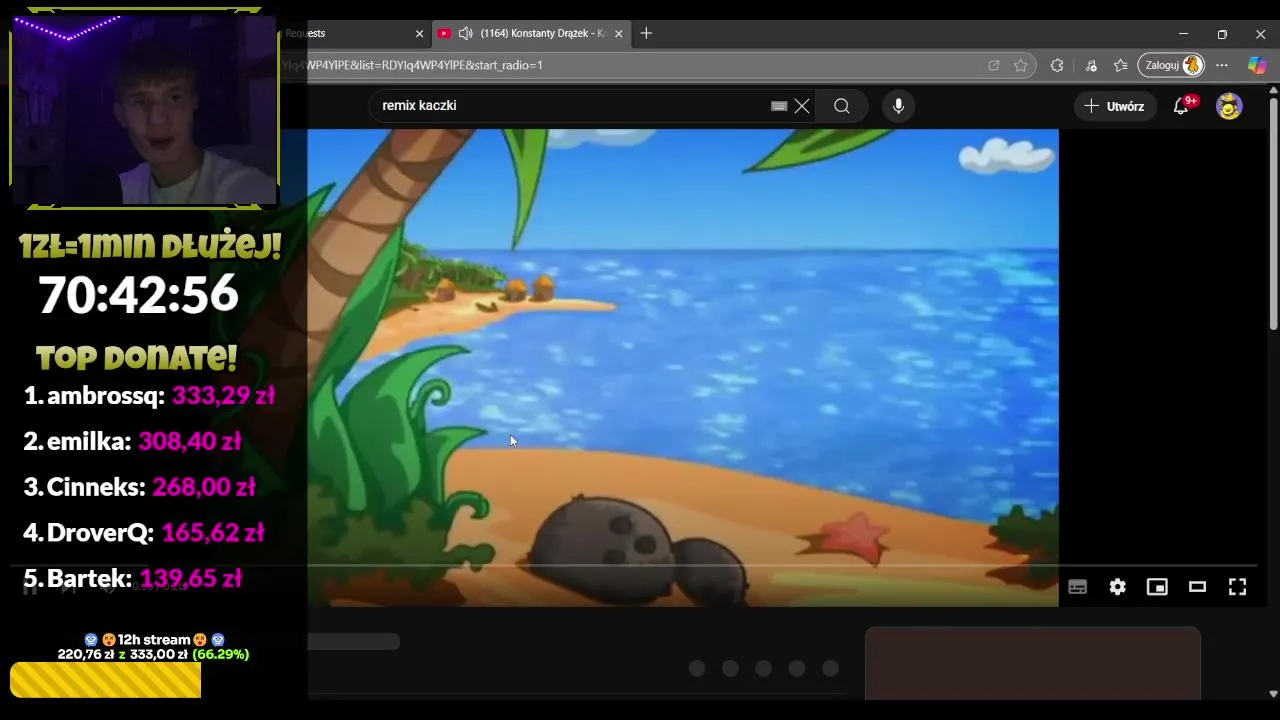Click the streamer webcam overlay

pos(145,108)
